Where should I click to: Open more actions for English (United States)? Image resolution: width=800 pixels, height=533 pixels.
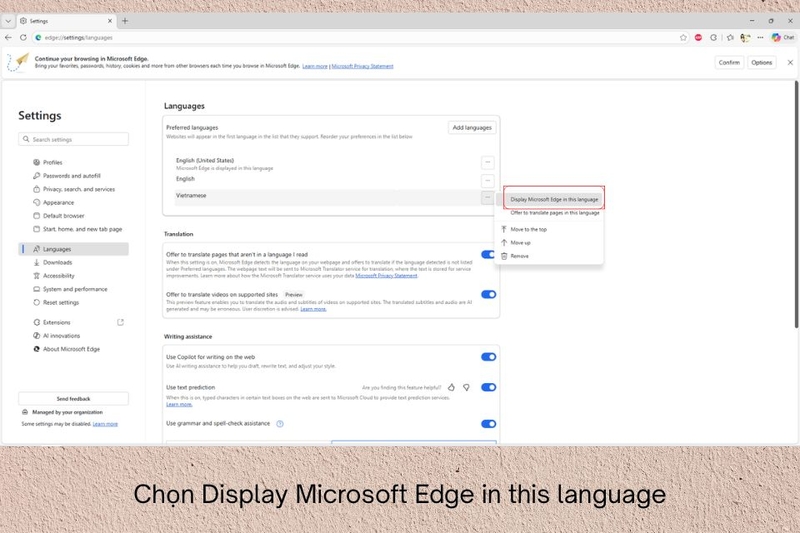488,162
